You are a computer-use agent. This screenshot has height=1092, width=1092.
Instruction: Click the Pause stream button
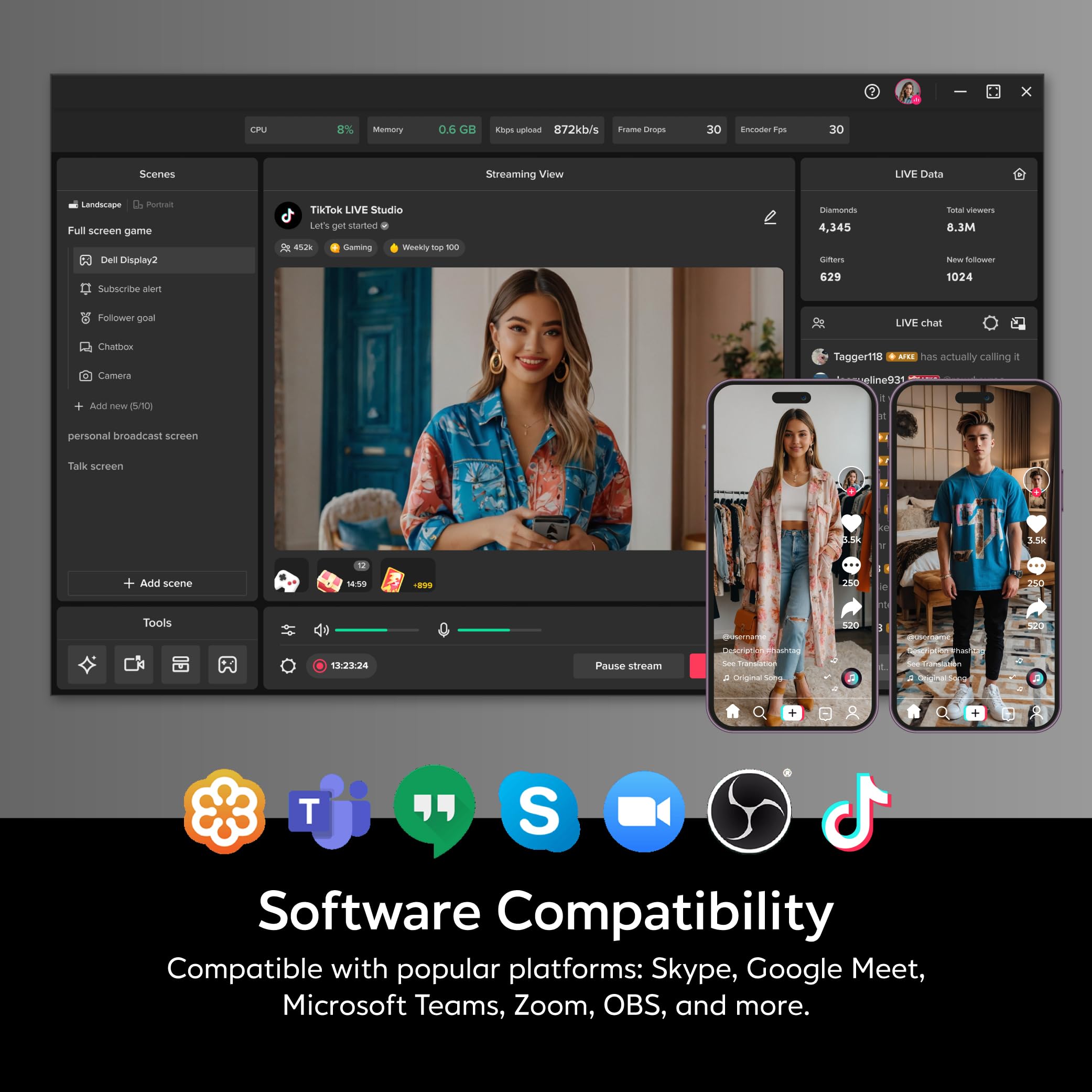point(628,666)
